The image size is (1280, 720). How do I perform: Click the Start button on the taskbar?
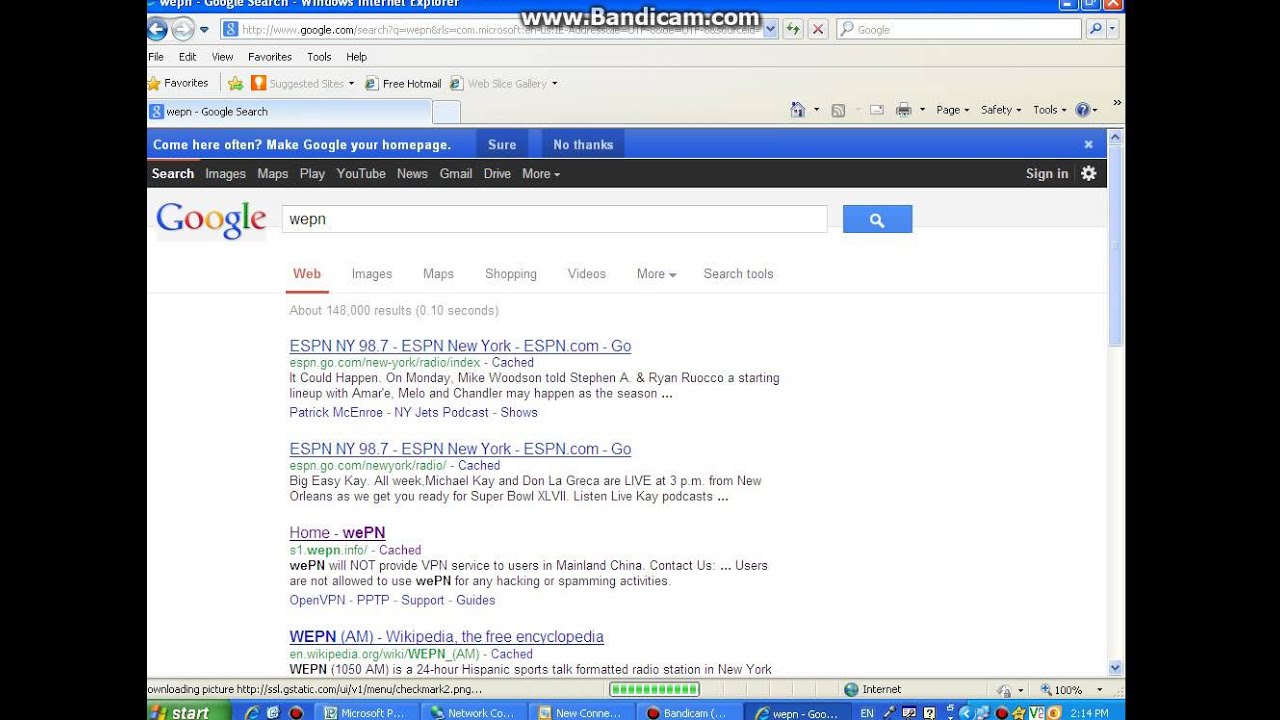[x=188, y=712]
